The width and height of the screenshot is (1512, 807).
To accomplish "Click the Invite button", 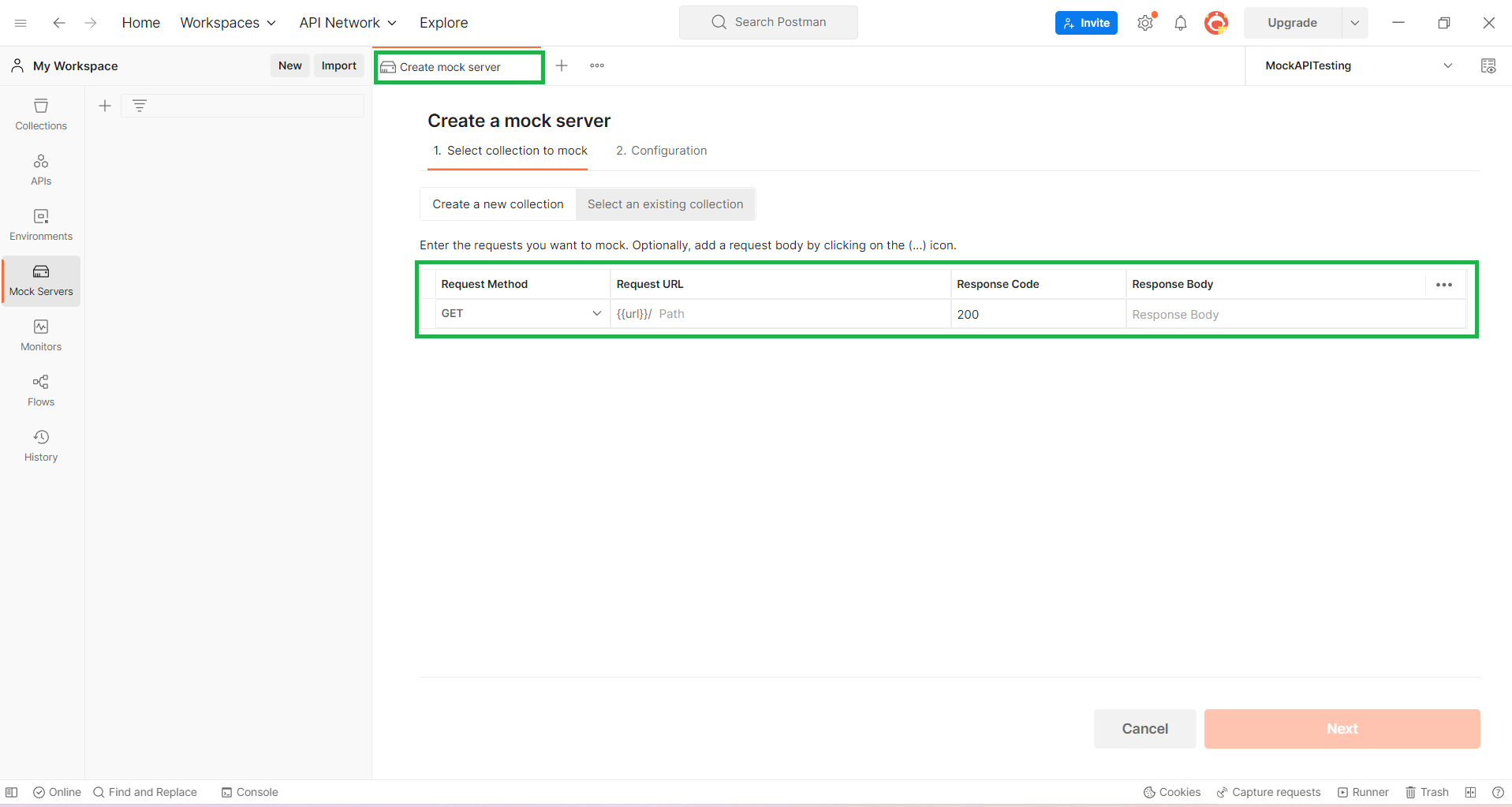I will 1086,23.
